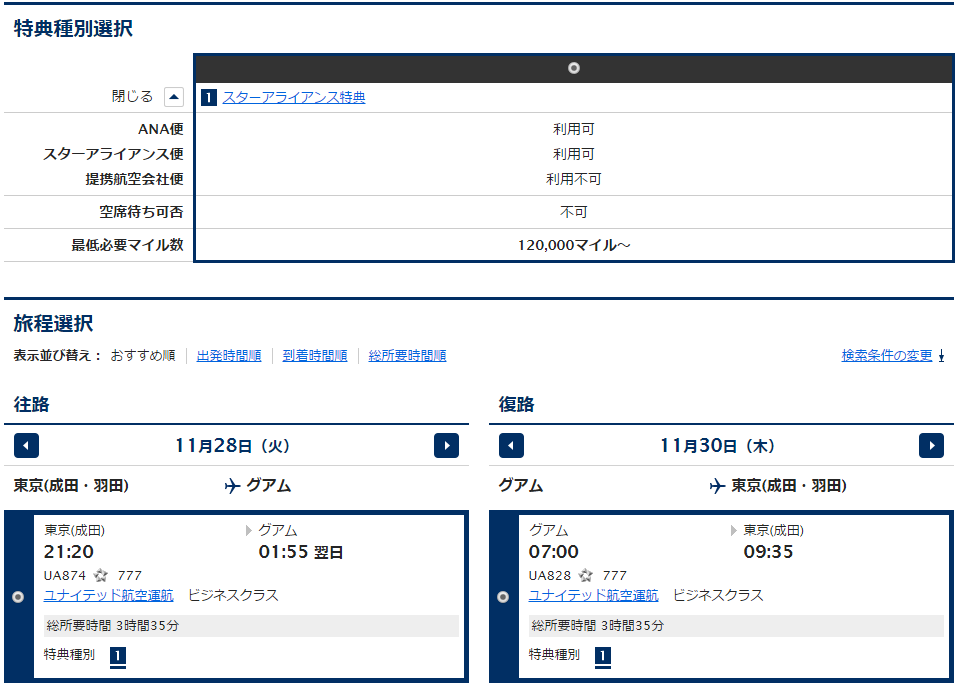The image size is (968, 687).
Task: Click the 提携航空会社便 利用不可 value
Action: pyautogui.click(x=574, y=179)
